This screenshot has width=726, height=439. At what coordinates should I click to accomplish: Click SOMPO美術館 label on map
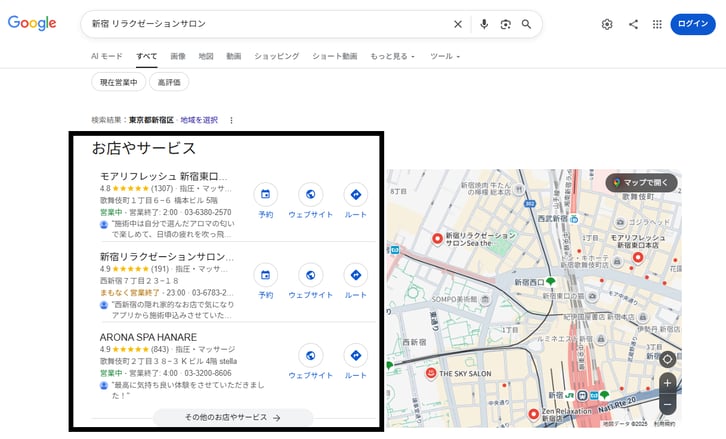(x=455, y=300)
